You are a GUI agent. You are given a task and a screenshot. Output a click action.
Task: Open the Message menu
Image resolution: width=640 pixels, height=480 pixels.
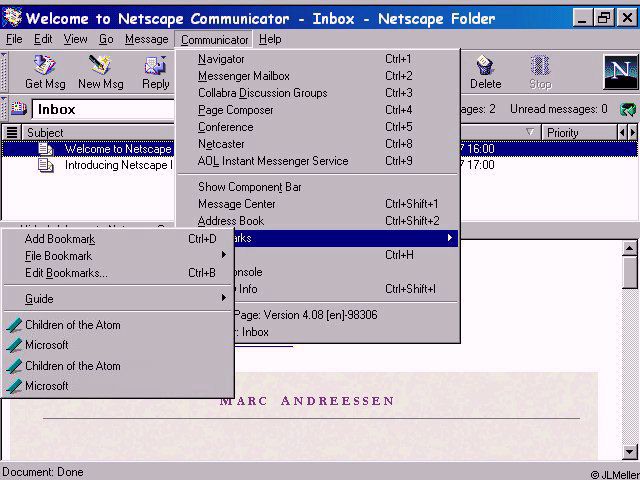pos(147,39)
